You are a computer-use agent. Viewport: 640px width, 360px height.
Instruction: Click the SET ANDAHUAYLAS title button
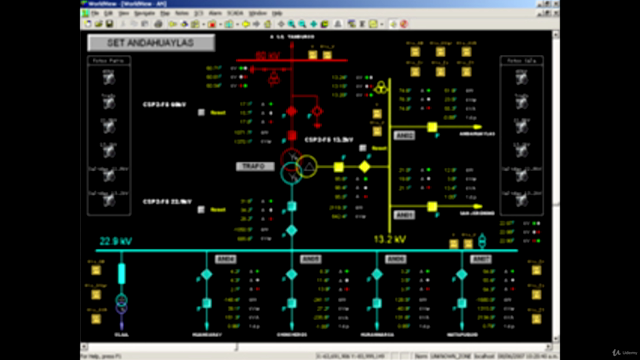point(151,43)
